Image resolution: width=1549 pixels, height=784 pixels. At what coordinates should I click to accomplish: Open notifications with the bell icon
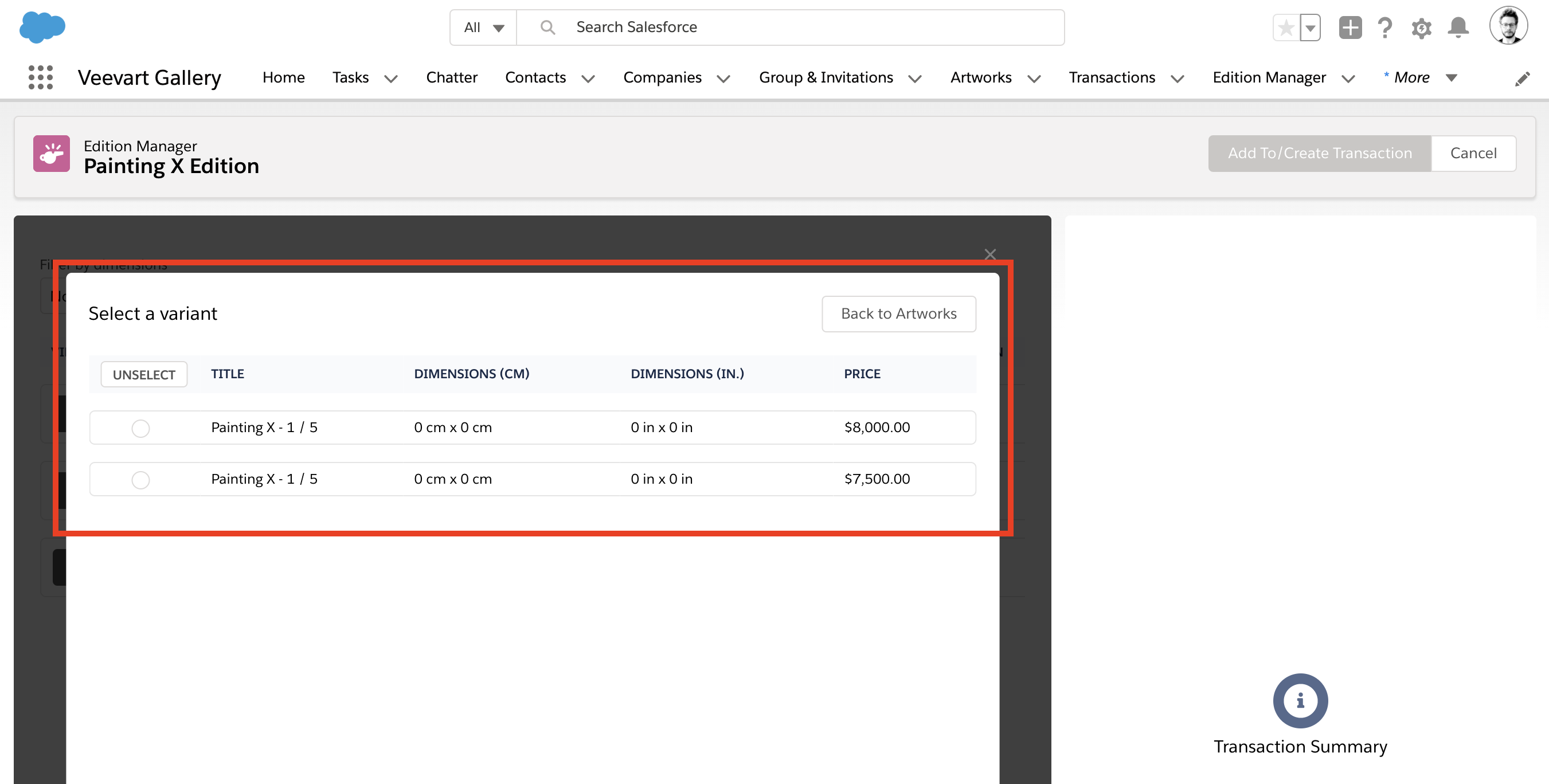tap(1458, 27)
